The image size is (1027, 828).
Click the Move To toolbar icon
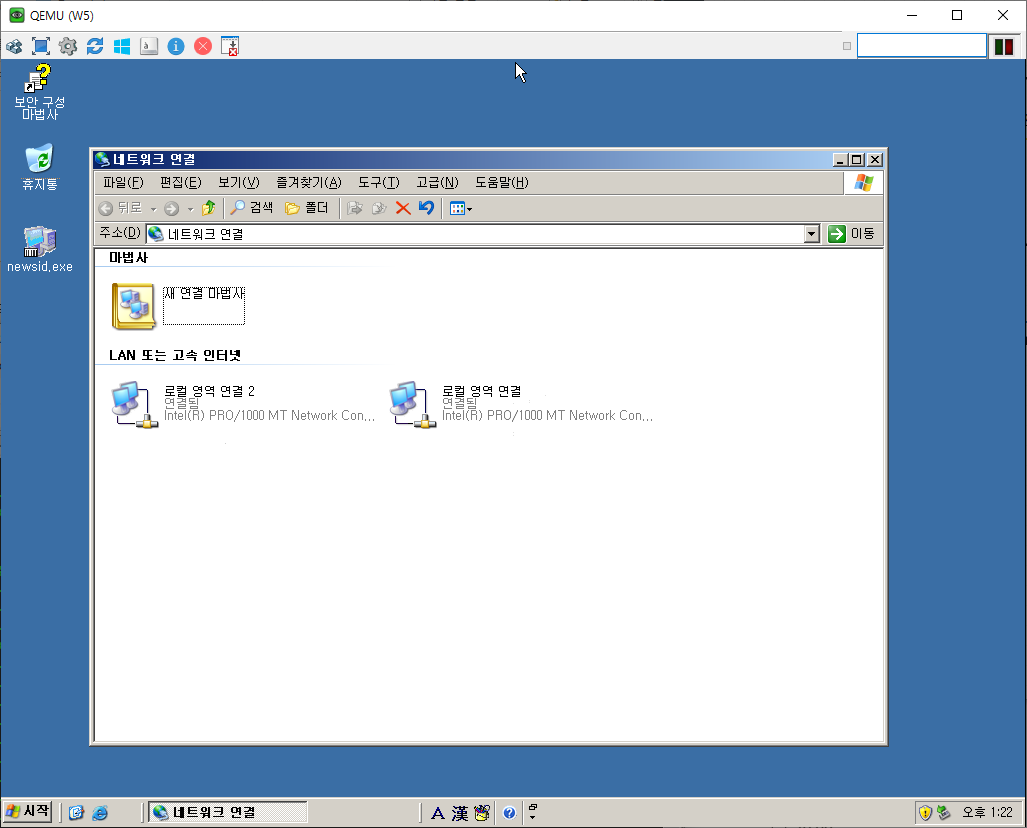click(354, 208)
